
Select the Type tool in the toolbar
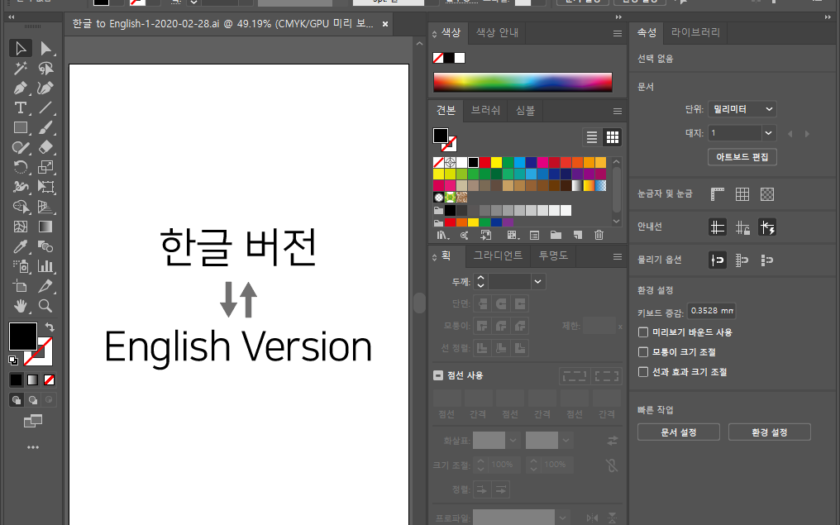20,108
